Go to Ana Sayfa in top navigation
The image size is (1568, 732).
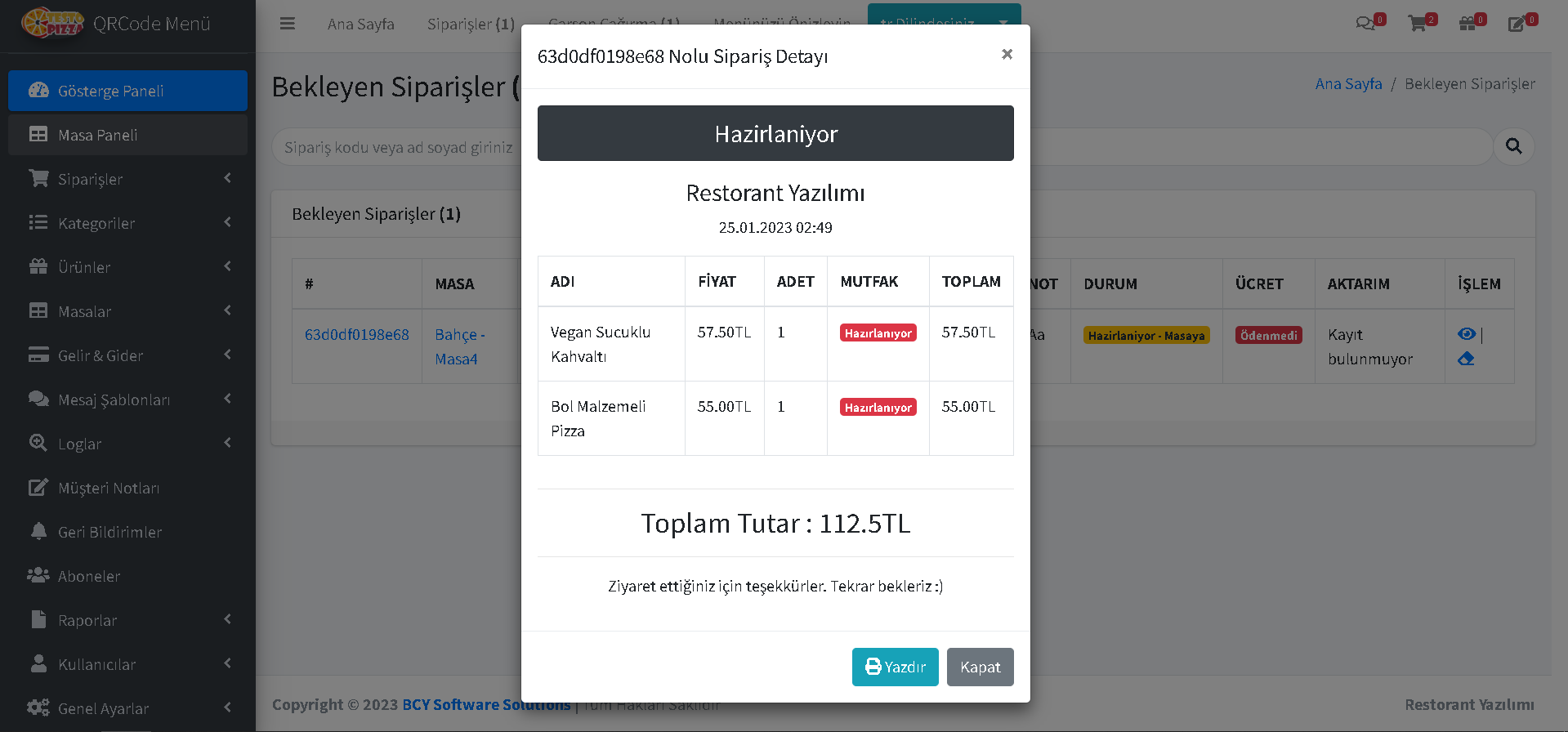(360, 25)
